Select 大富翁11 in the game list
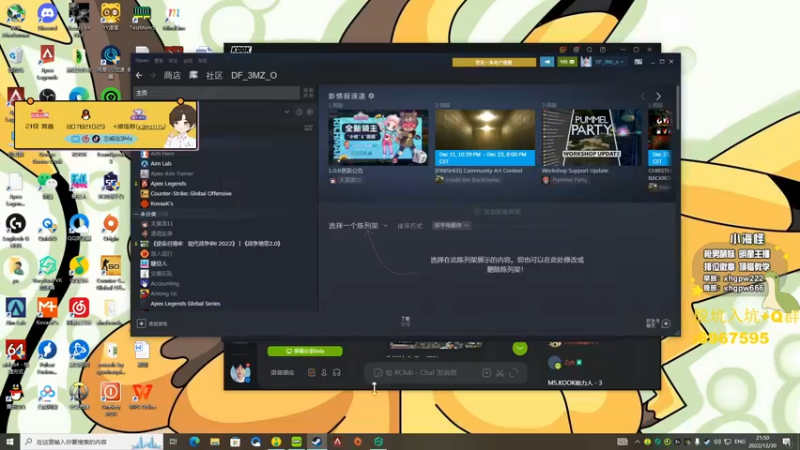800x450 pixels. [x=161, y=223]
